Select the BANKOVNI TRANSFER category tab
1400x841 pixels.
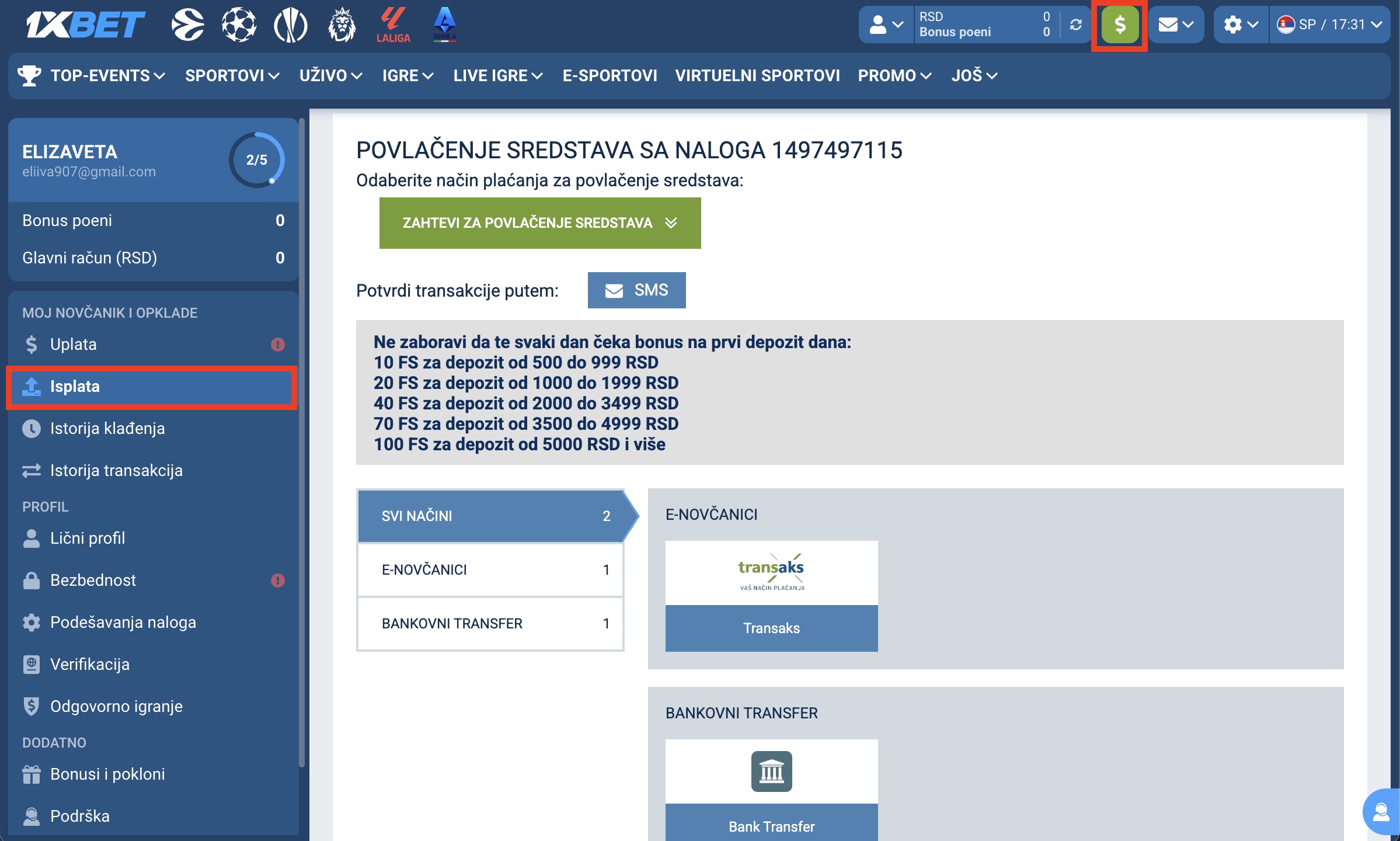(x=490, y=624)
